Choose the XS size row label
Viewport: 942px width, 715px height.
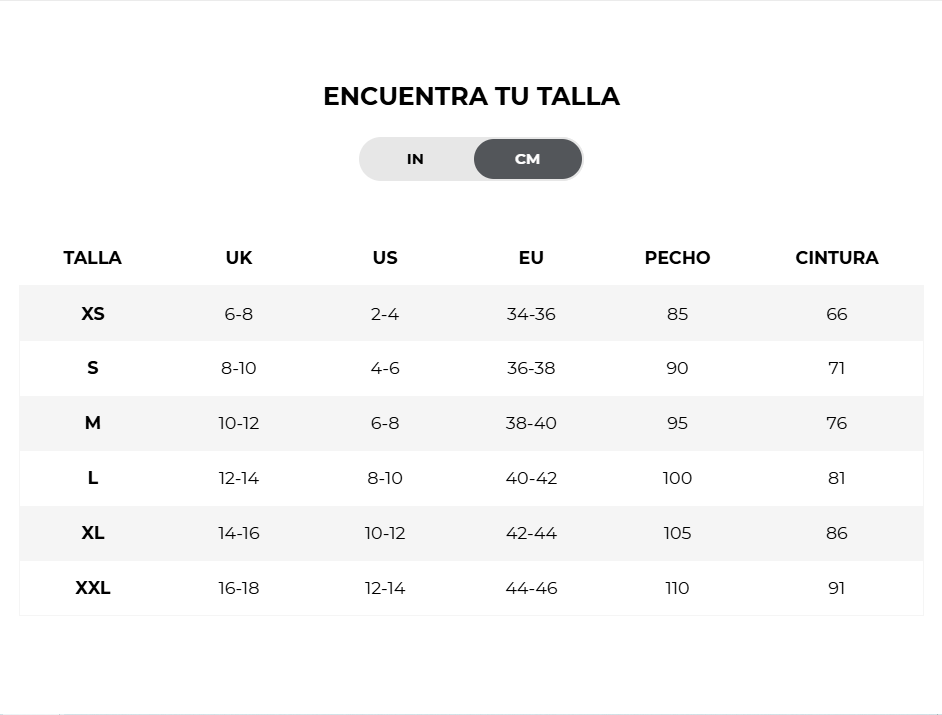coord(93,314)
